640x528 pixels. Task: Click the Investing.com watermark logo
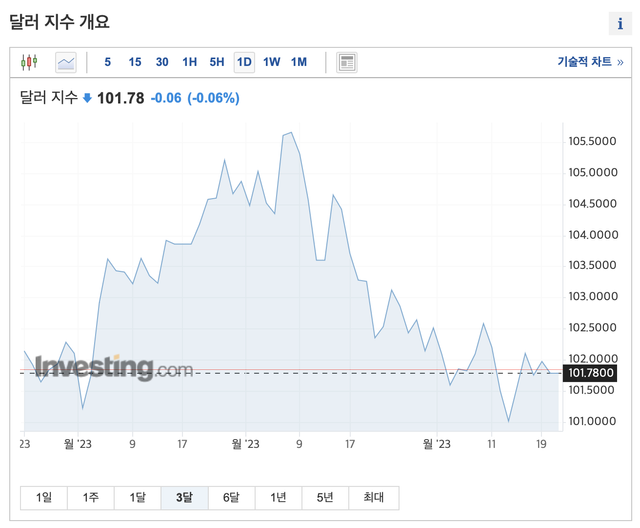click(x=113, y=368)
